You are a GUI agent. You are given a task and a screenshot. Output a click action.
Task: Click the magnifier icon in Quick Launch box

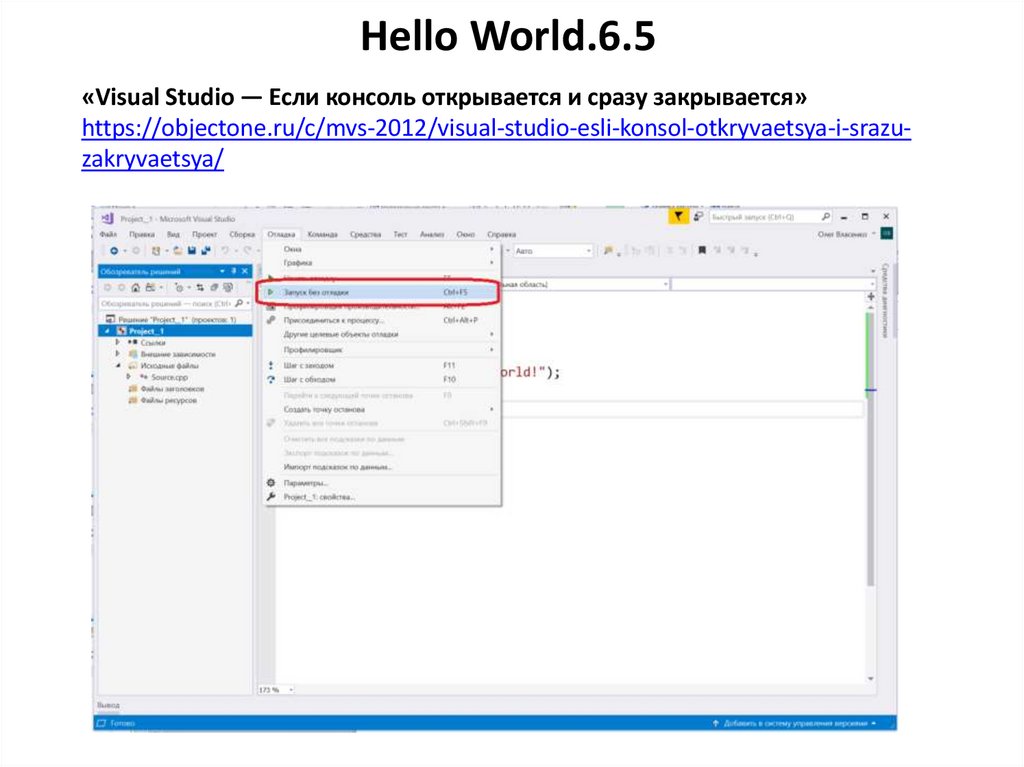(x=825, y=217)
